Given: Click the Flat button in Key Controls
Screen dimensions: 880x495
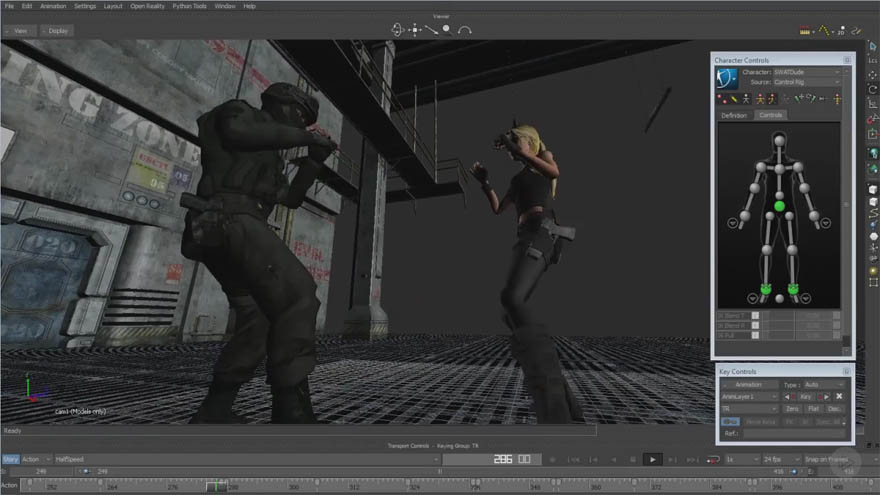Looking at the screenshot, I should (813, 409).
